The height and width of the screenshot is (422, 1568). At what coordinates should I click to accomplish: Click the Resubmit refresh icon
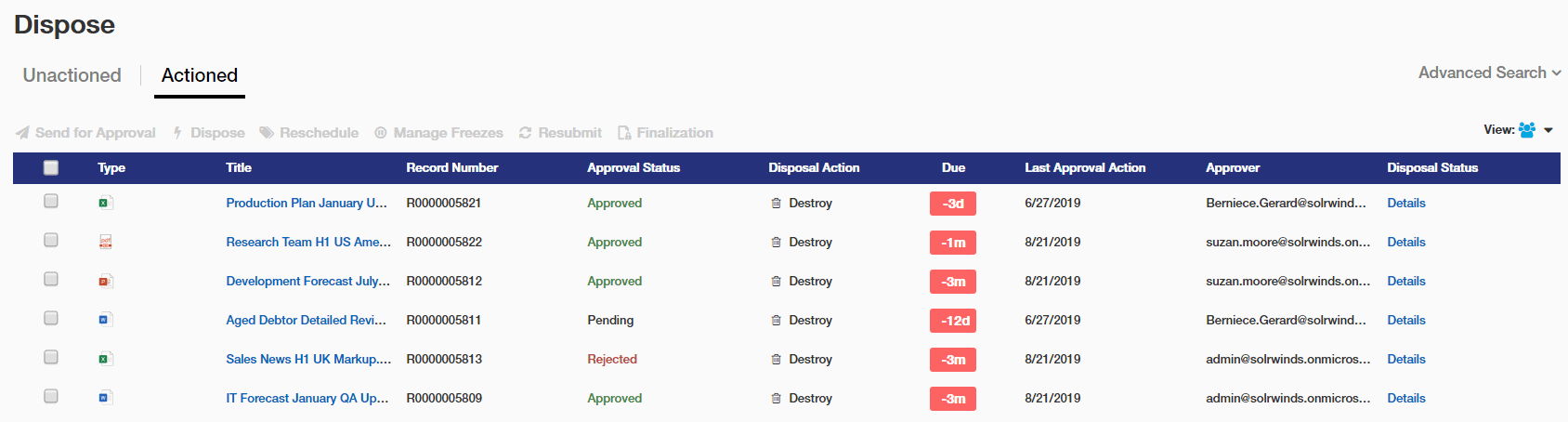[x=525, y=133]
